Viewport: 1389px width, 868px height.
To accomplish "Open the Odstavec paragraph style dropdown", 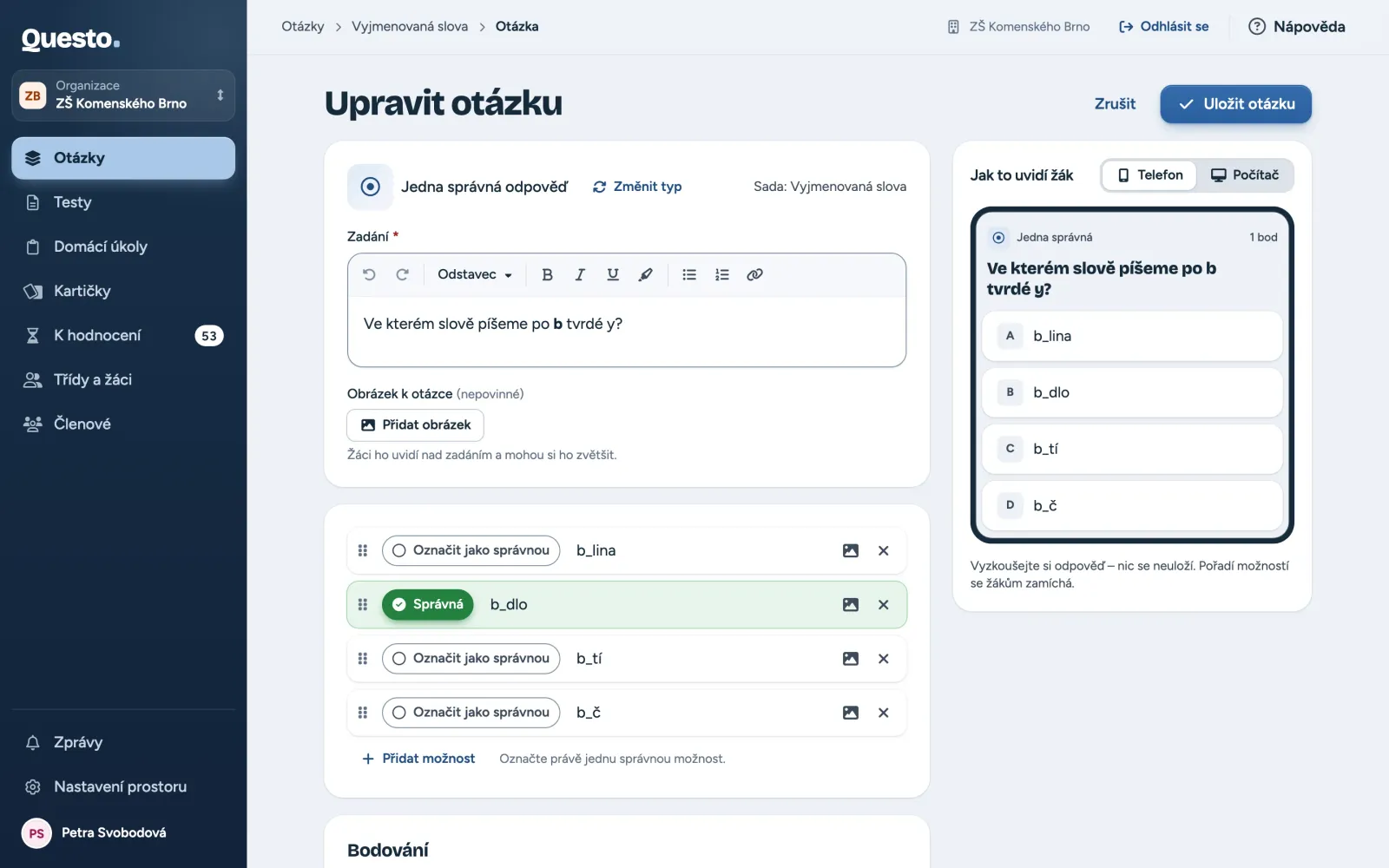I will (475, 274).
